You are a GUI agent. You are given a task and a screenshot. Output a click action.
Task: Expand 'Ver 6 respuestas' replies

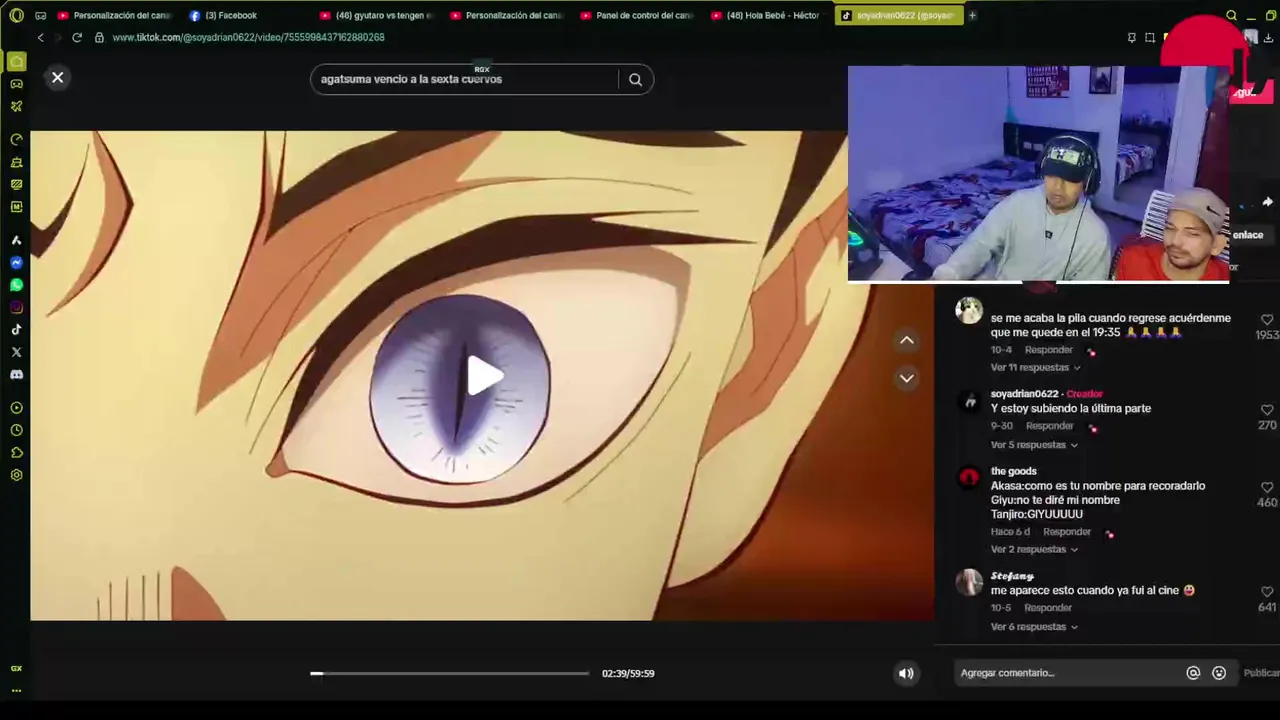[x=1034, y=627]
